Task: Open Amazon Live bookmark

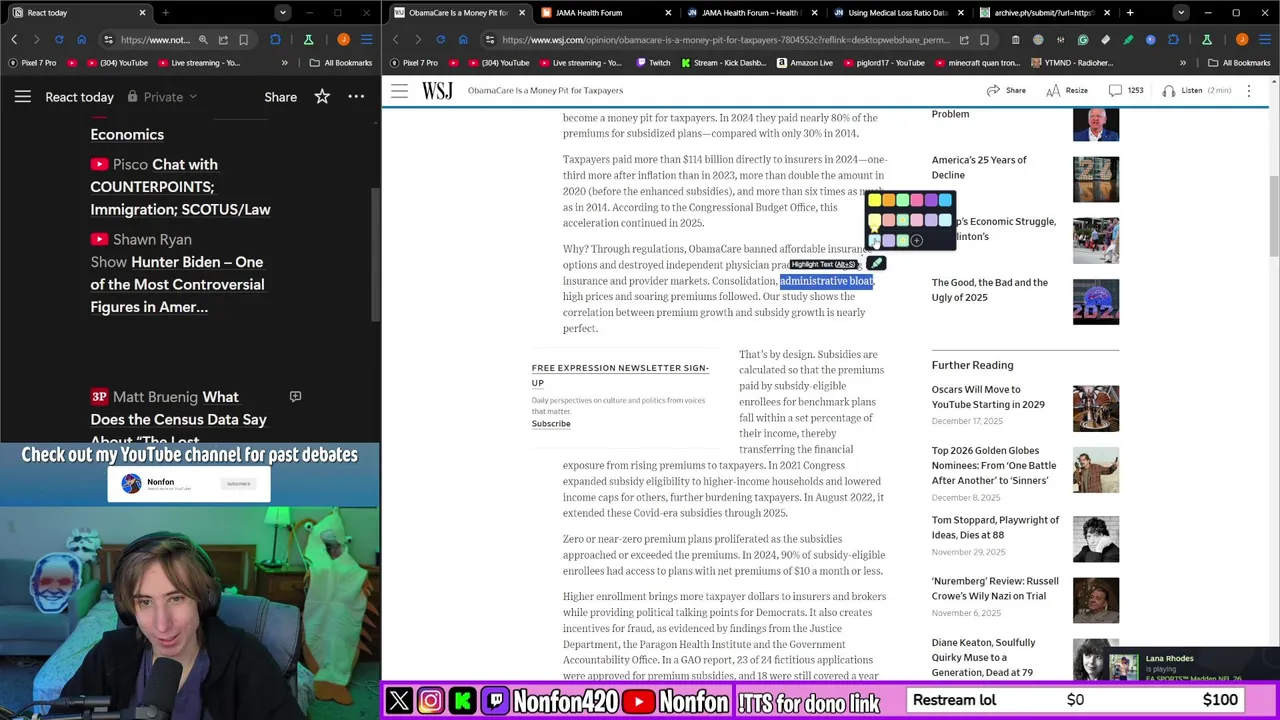Action: [x=804, y=63]
